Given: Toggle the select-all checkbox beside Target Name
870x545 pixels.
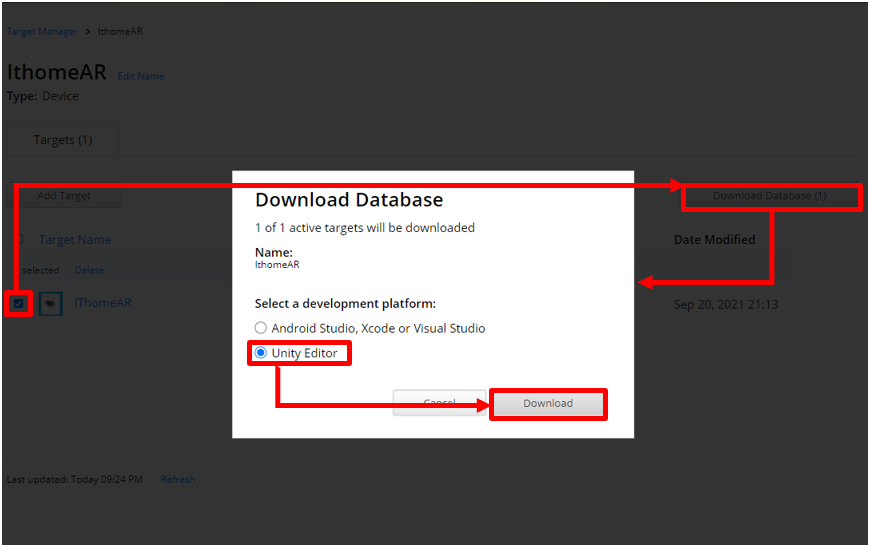Looking at the screenshot, I should point(21,239).
